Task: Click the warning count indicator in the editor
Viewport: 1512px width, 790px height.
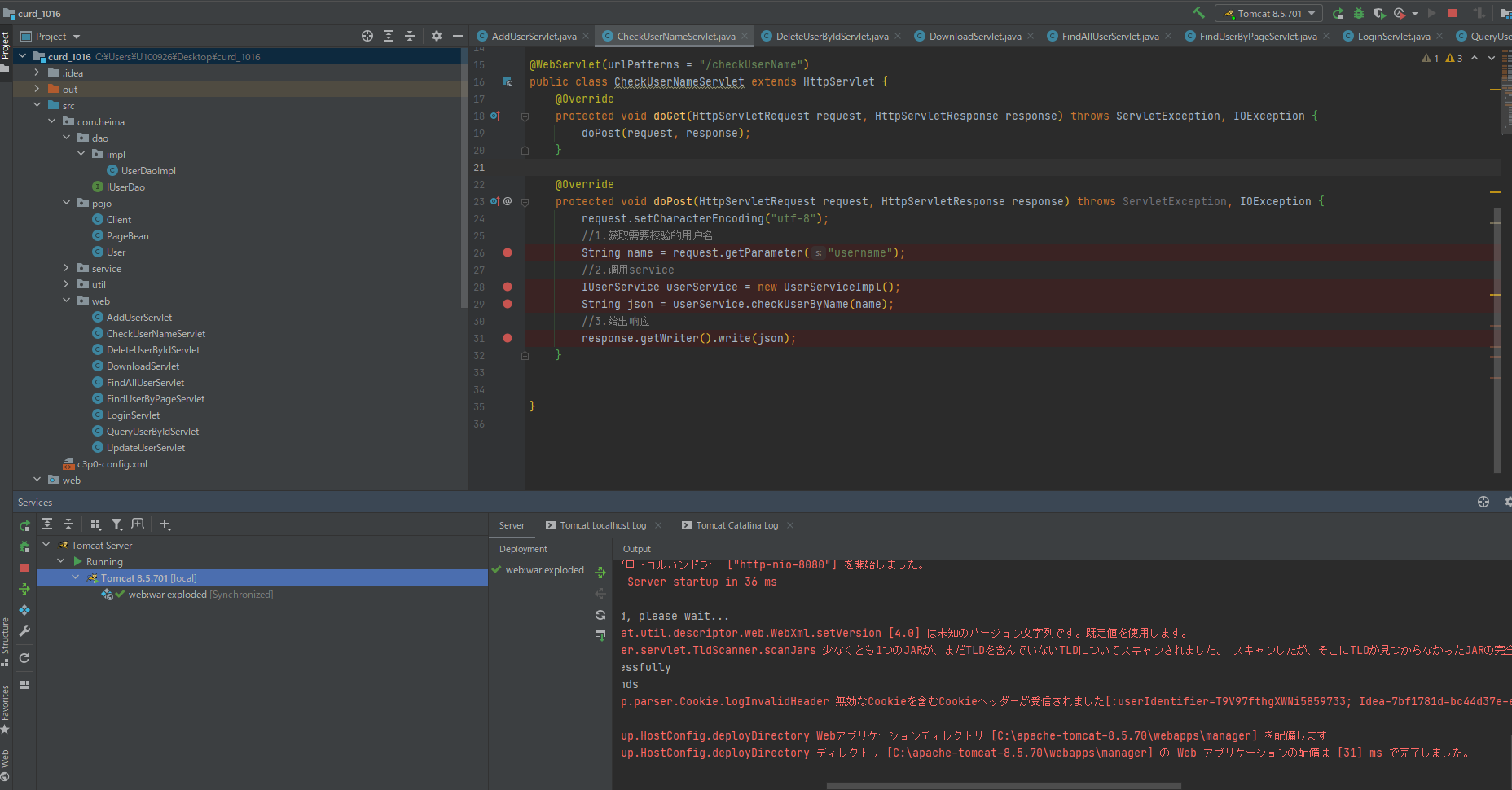Action: [x=1443, y=58]
